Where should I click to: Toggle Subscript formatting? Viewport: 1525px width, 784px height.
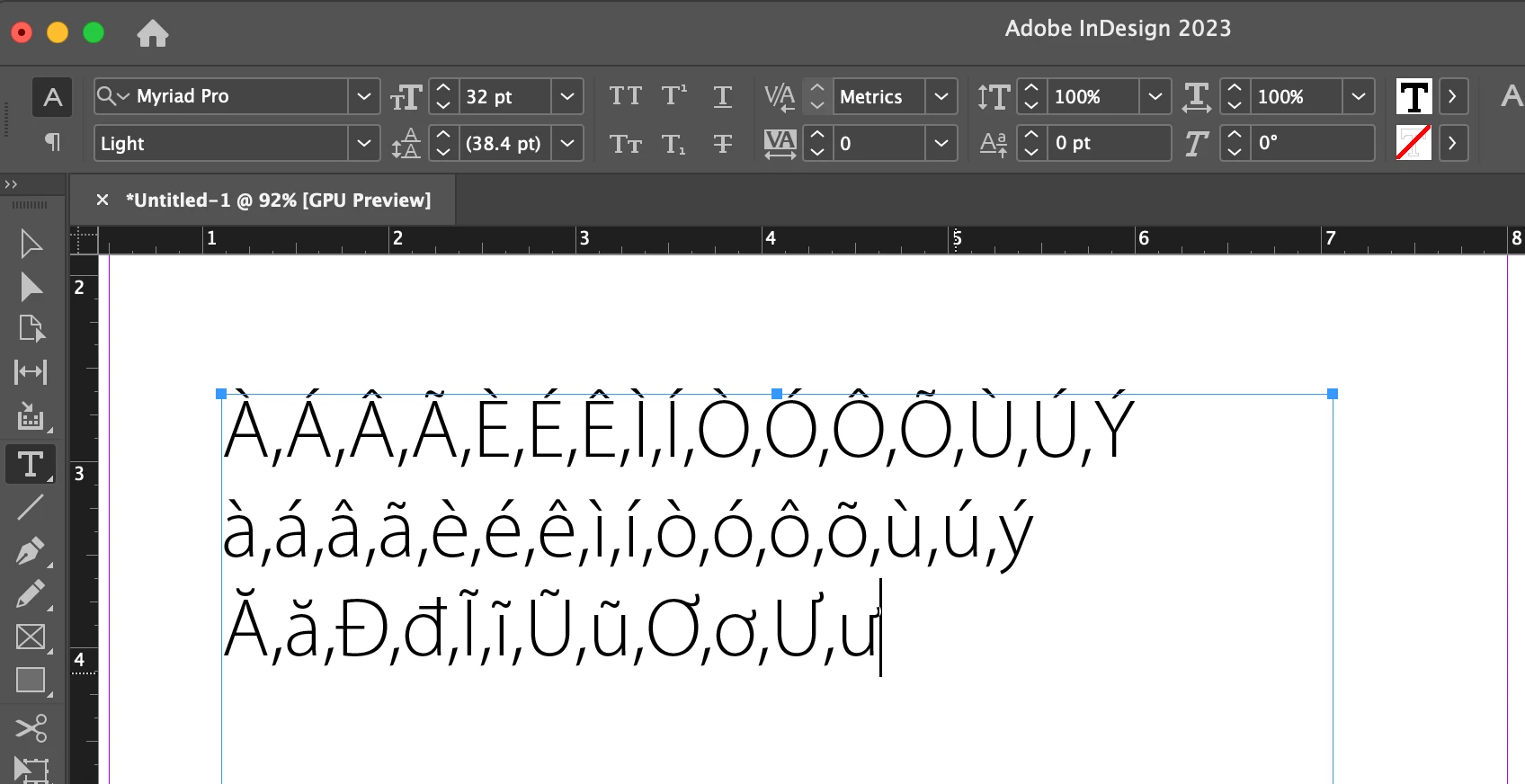coord(674,144)
